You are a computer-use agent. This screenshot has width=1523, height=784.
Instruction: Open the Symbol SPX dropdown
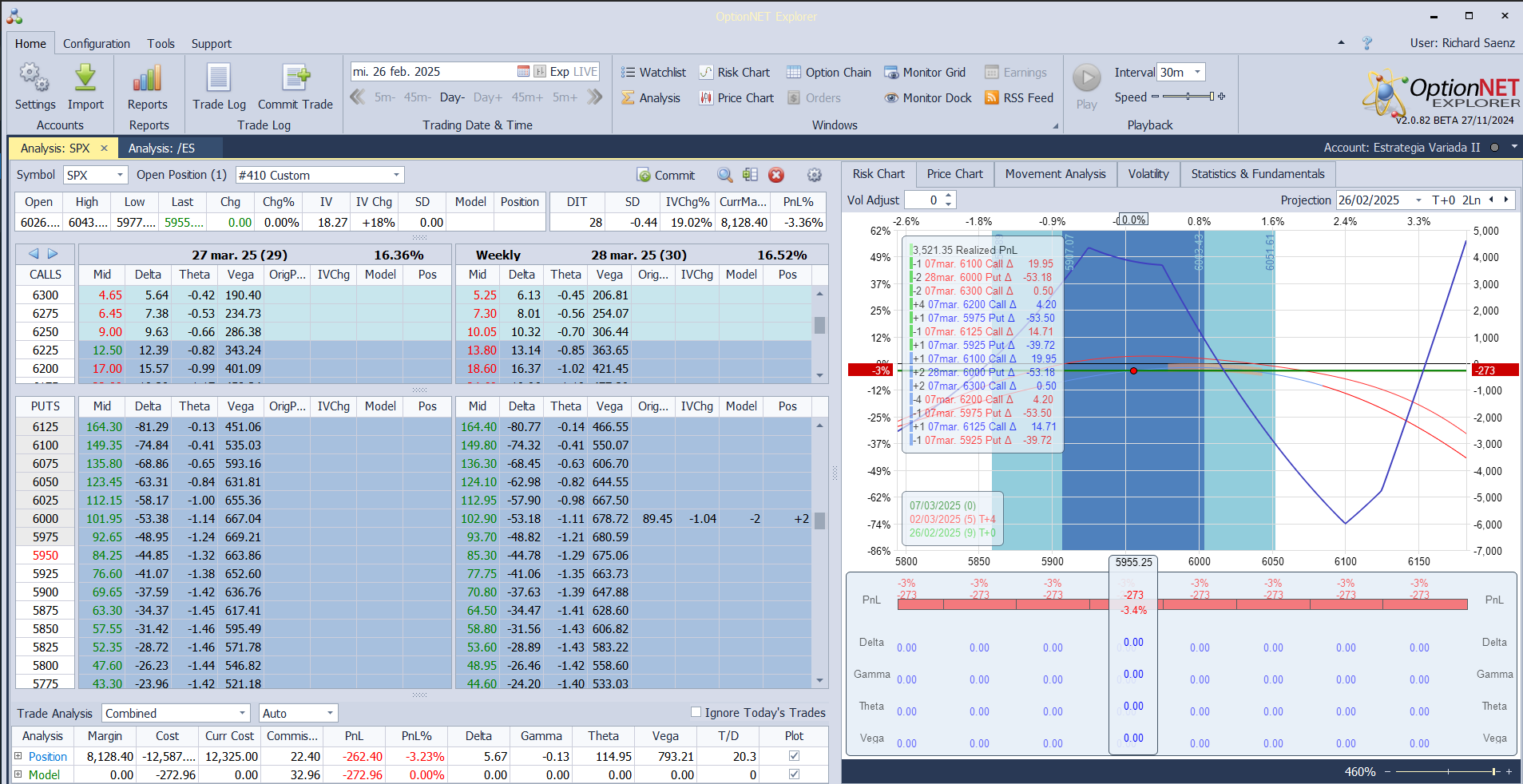pyautogui.click(x=121, y=175)
